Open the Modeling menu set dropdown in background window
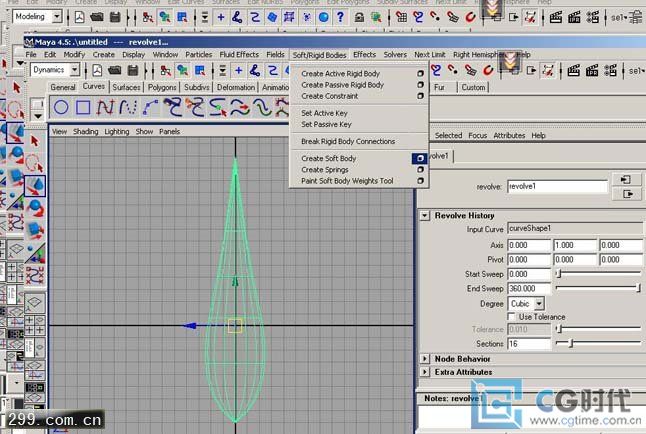The height and width of the screenshot is (434, 646). (x=57, y=16)
